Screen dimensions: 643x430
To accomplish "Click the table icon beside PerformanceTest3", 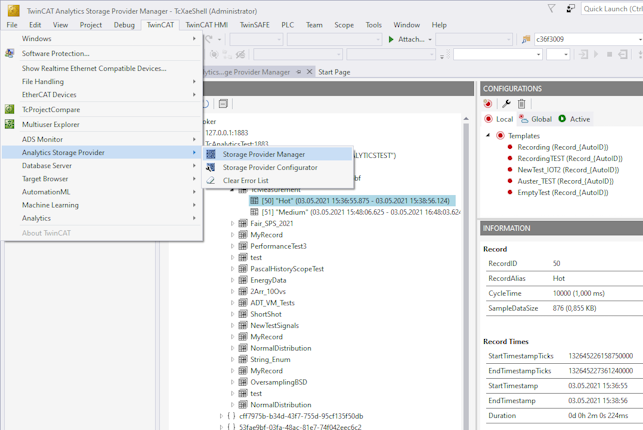I will click(243, 246).
